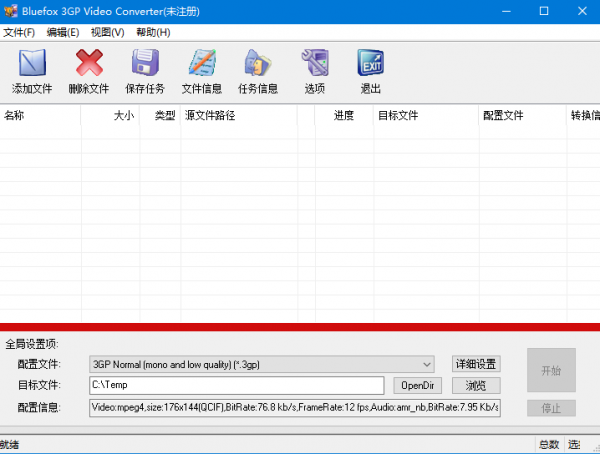Click the 停止 (Stop) button
The height and width of the screenshot is (454, 600).
click(551, 408)
